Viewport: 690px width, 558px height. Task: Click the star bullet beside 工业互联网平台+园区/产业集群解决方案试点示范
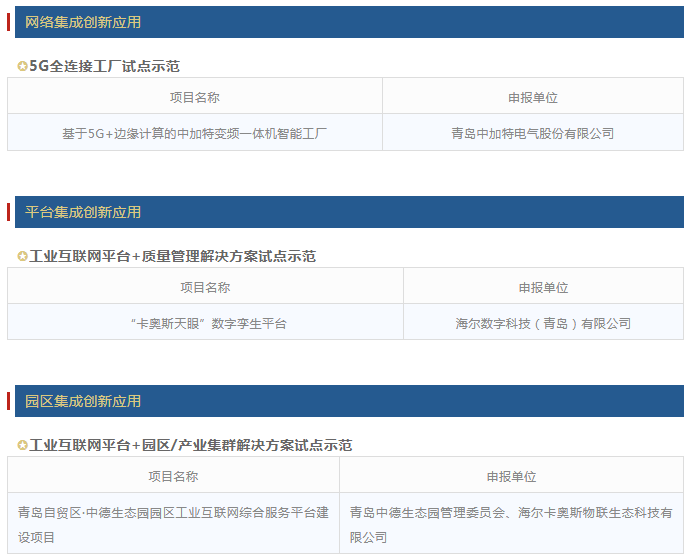(22, 445)
